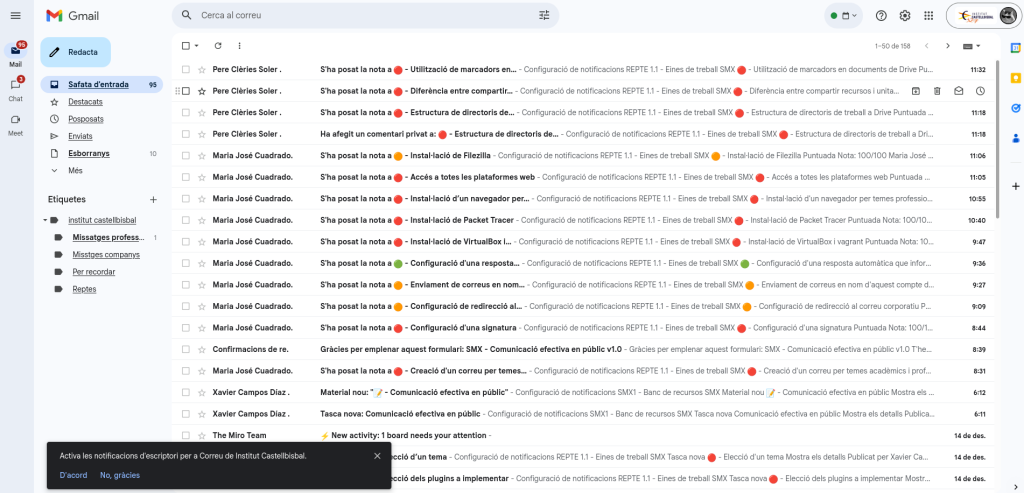This screenshot has height=493, width=1024.
Task: Click the Redacta compose button
Action: tap(75, 52)
